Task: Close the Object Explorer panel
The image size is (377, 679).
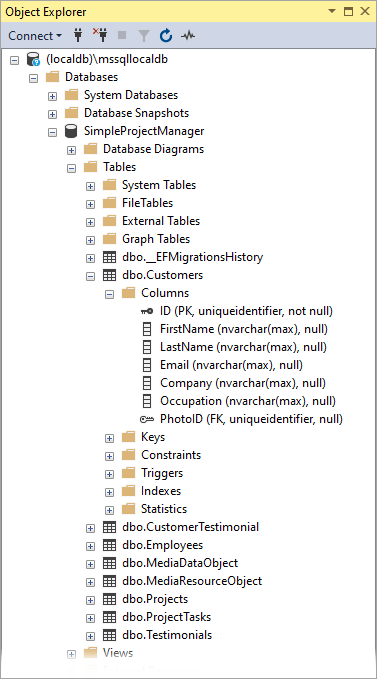Action: [x=365, y=12]
